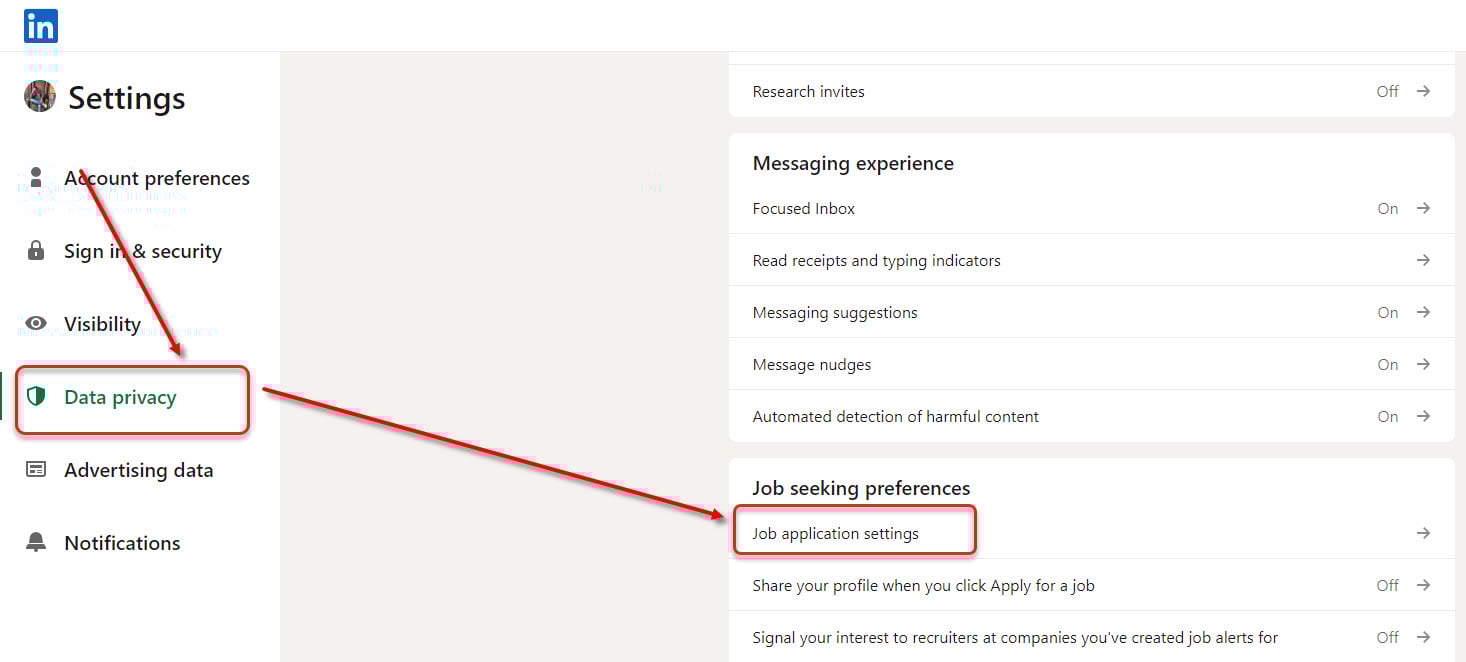Viewport: 1466px width, 662px height.
Task: Expand the Read receipts and typing indicators setting
Action: pyautogui.click(x=1423, y=260)
